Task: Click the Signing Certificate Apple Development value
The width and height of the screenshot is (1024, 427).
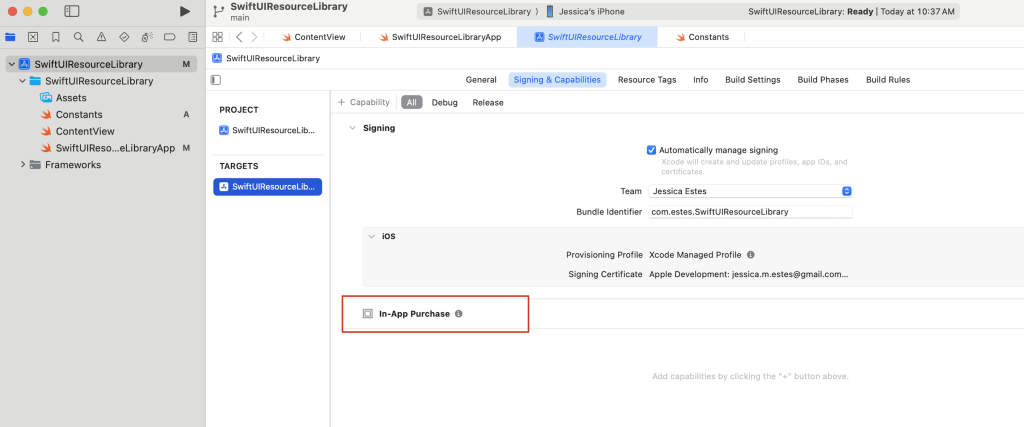Action: (x=748, y=274)
